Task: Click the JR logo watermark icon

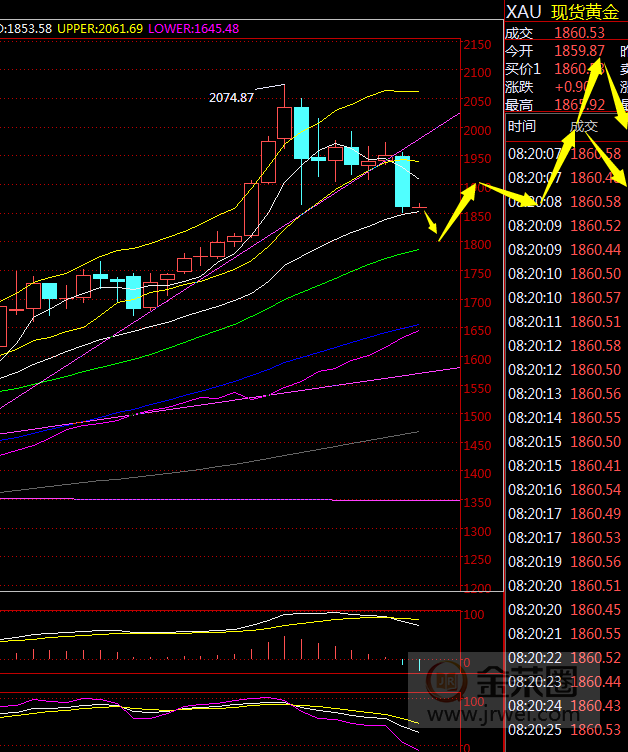Action: click(x=447, y=684)
